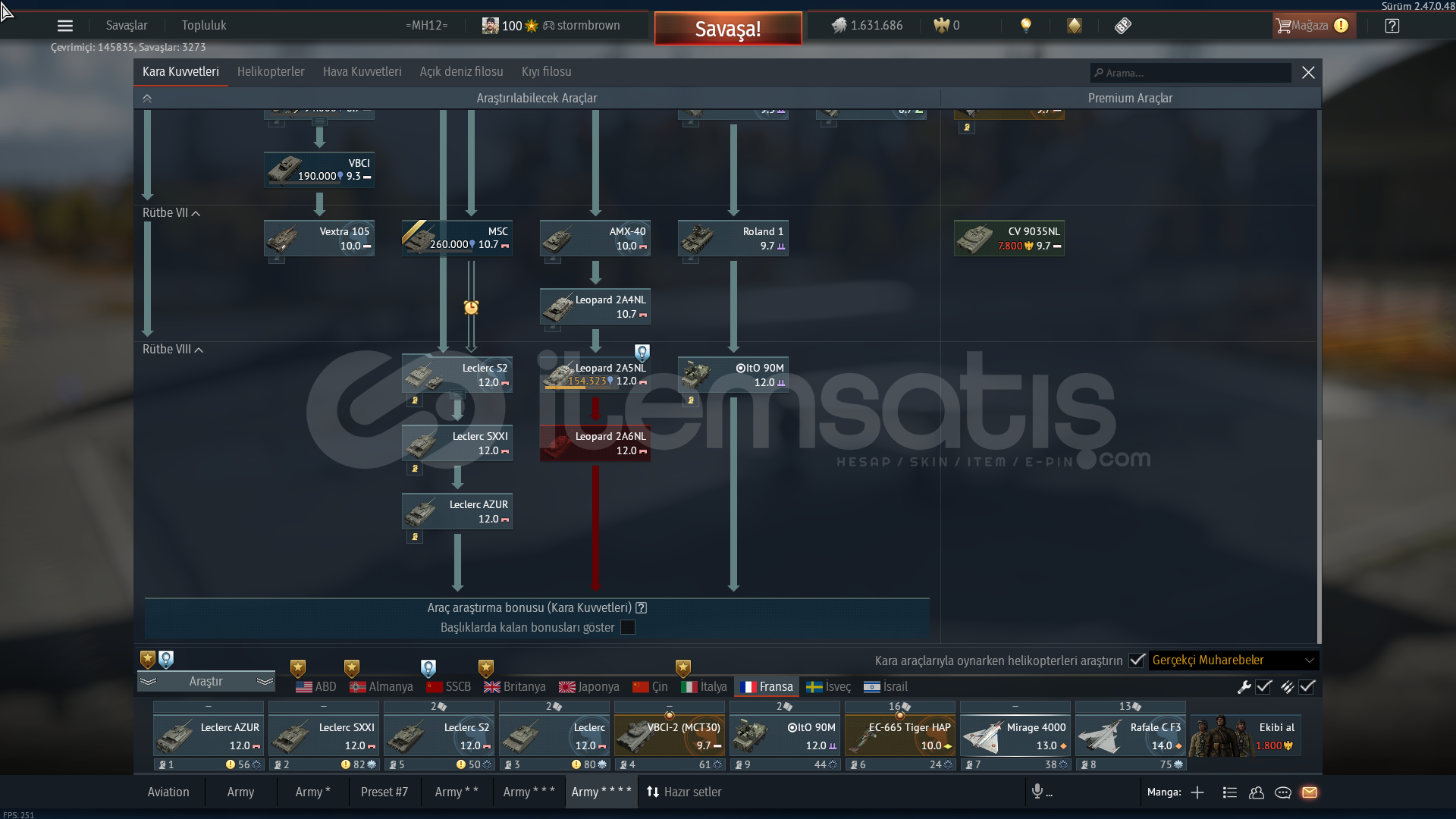Viewport: 1456px width, 819px height.
Task: Select Almanya nation
Action: click(x=381, y=687)
